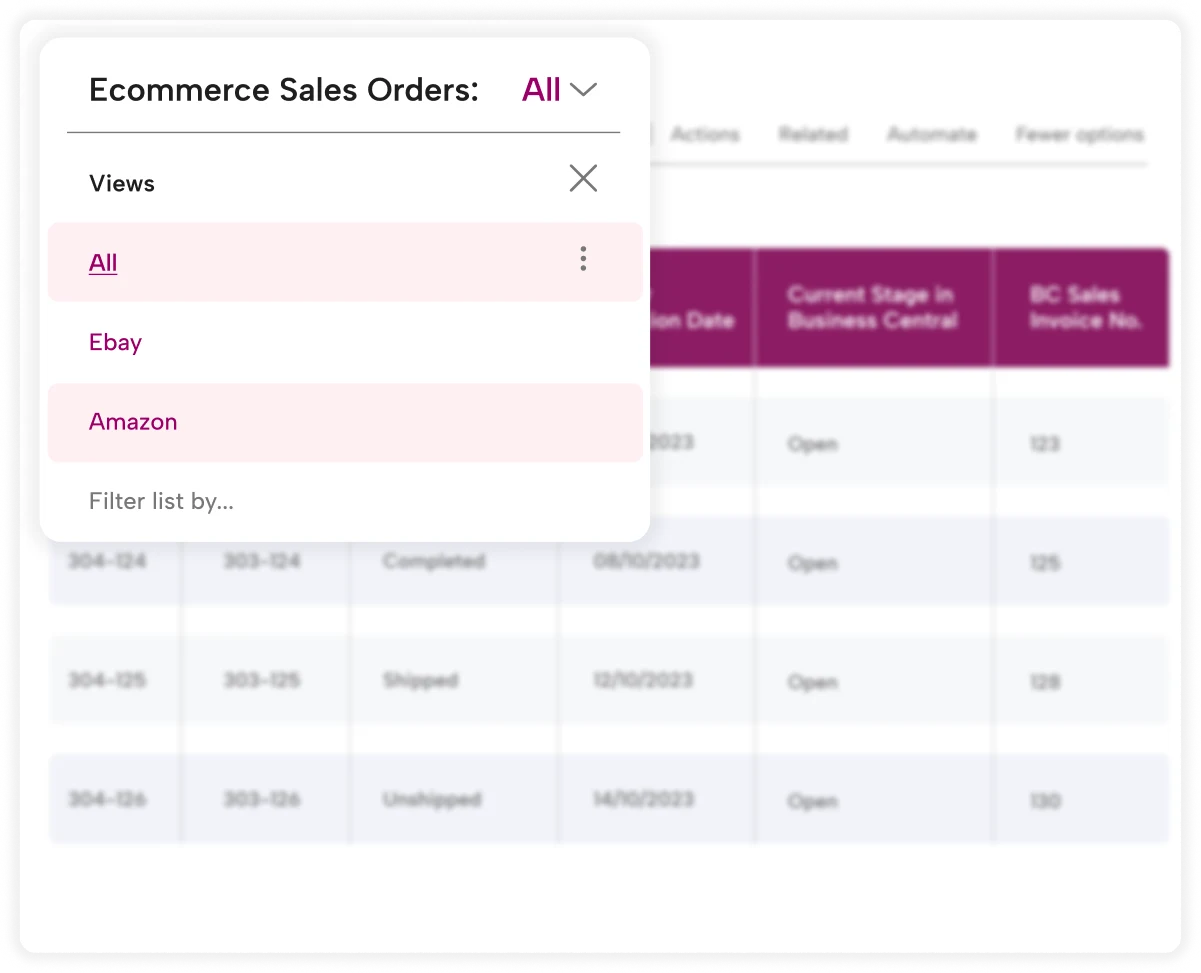Click the Unshipped status cell
1201x973 pixels.
[431, 801]
